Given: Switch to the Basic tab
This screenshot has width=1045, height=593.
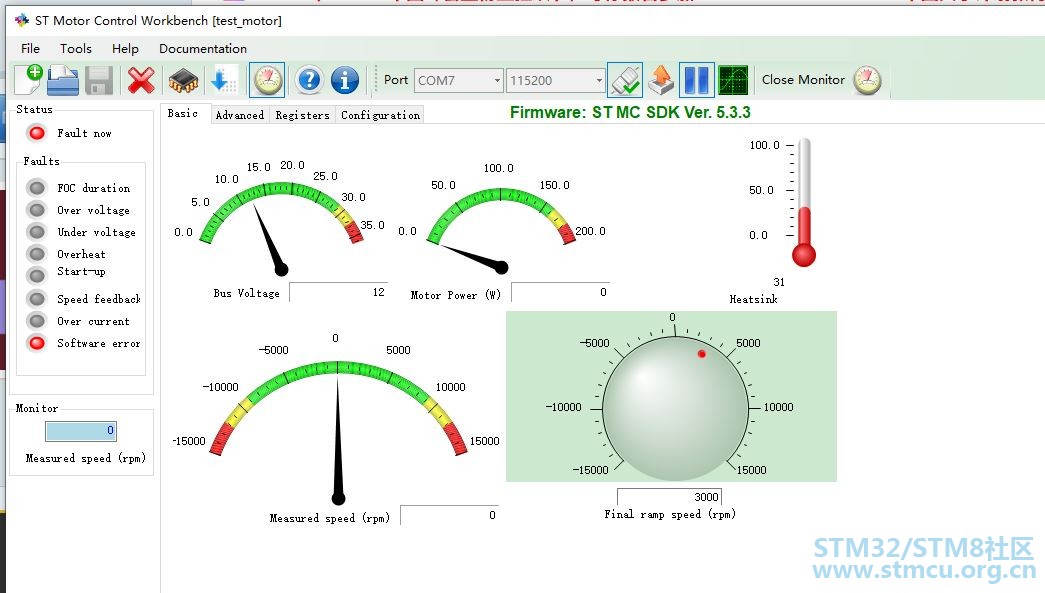Looking at the screenshot, I should point(183,114).
